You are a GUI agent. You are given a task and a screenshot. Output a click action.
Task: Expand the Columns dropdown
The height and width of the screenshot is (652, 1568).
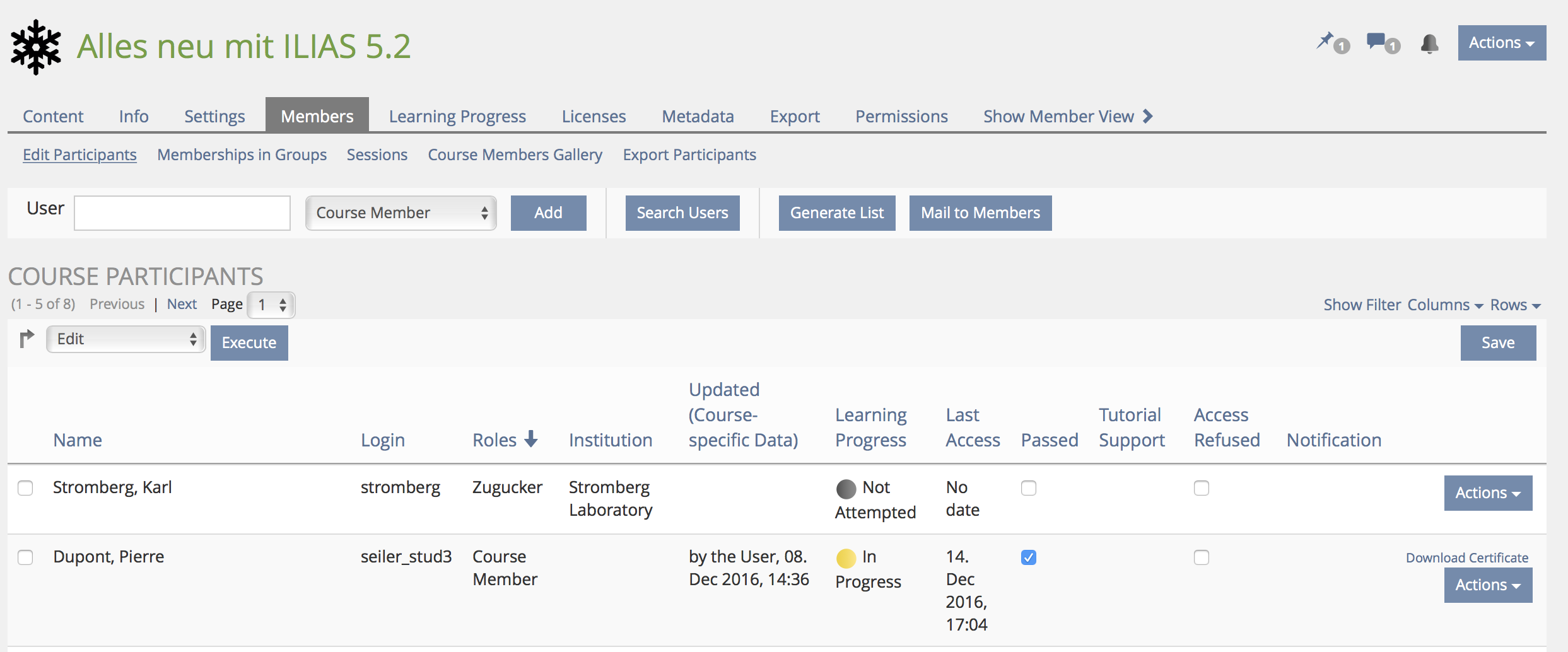[1445, 305]
